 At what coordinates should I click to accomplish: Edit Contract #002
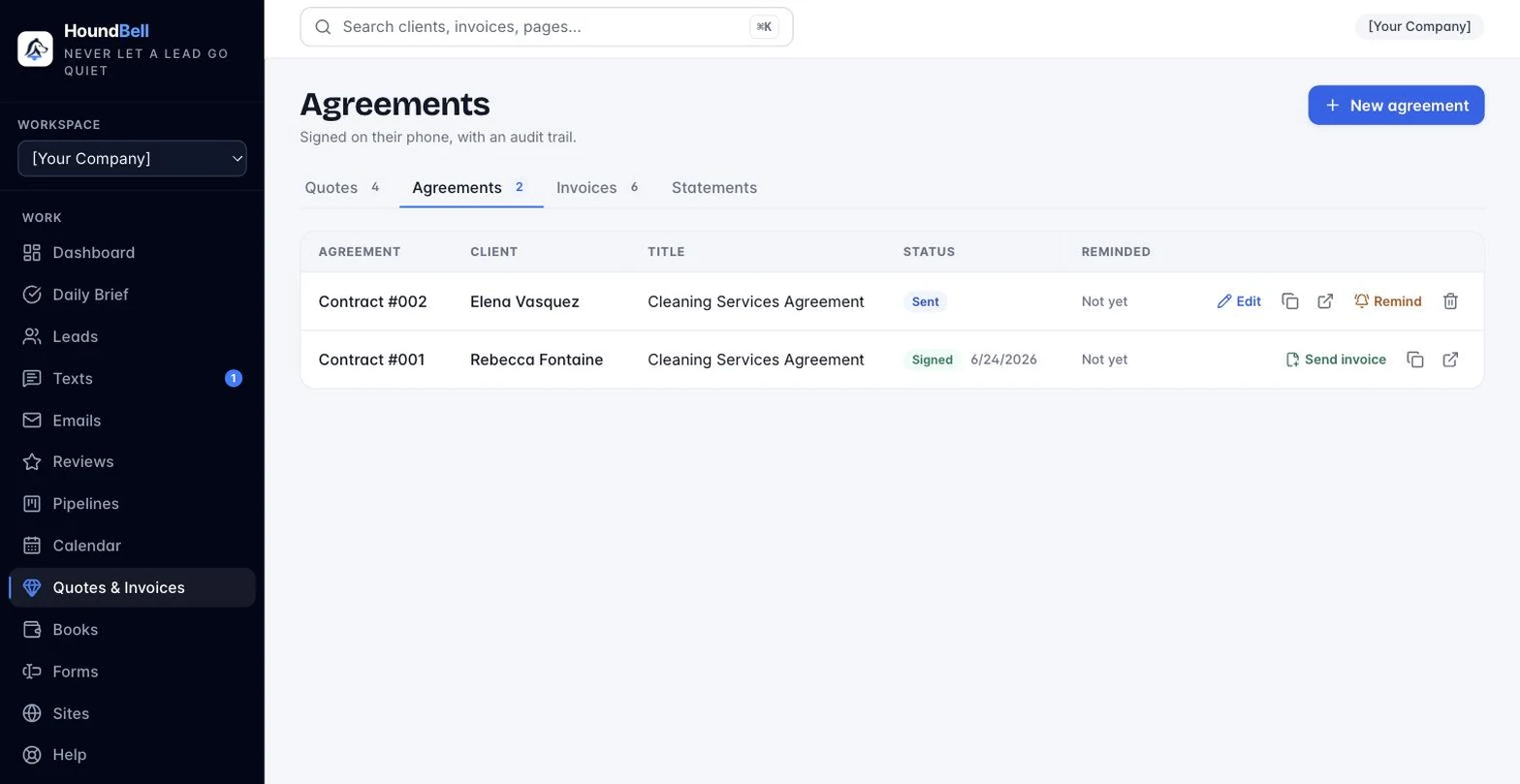(1239, 301)
